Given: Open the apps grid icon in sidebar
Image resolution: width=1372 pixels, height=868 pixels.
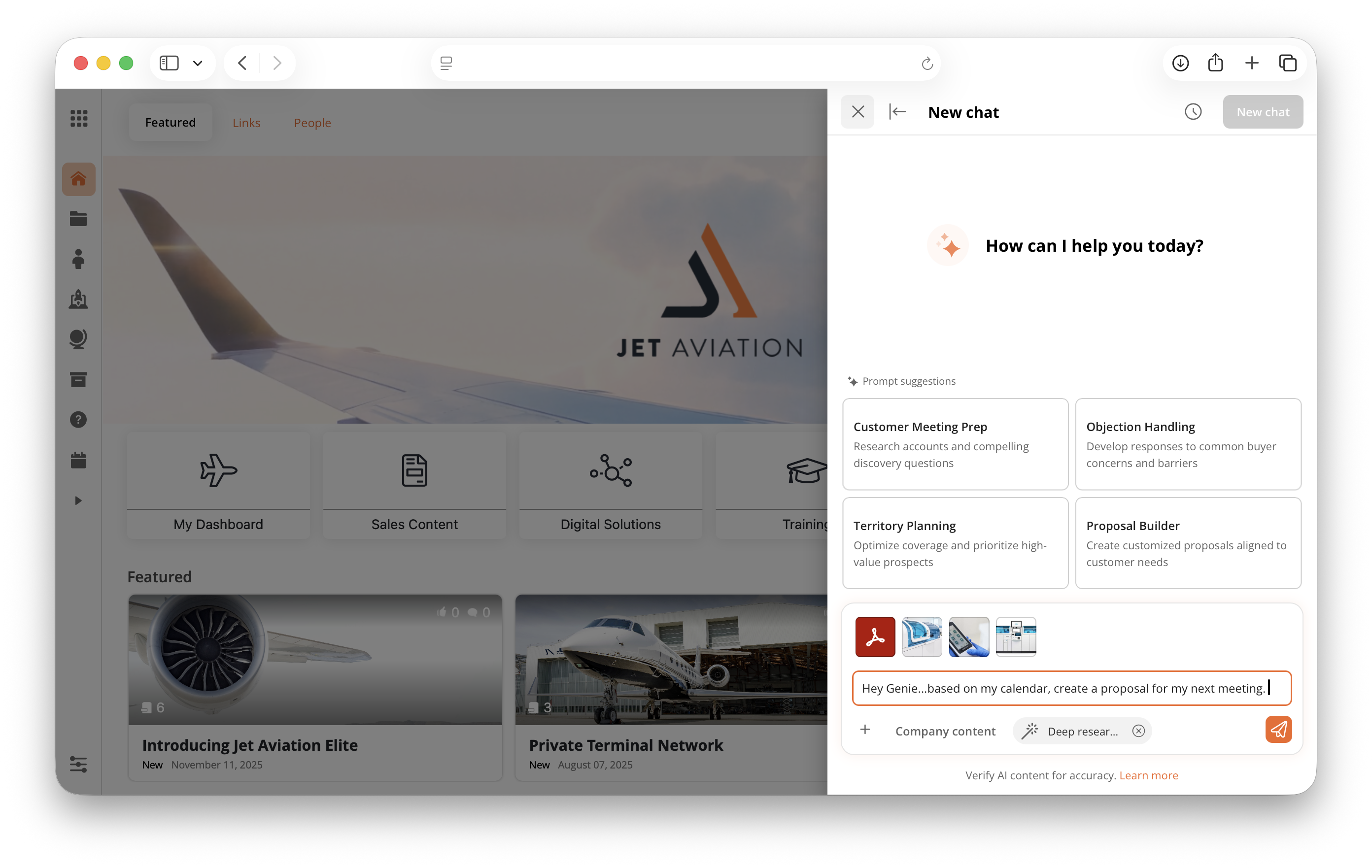Looking at the screenshot, I should [79, 118].
